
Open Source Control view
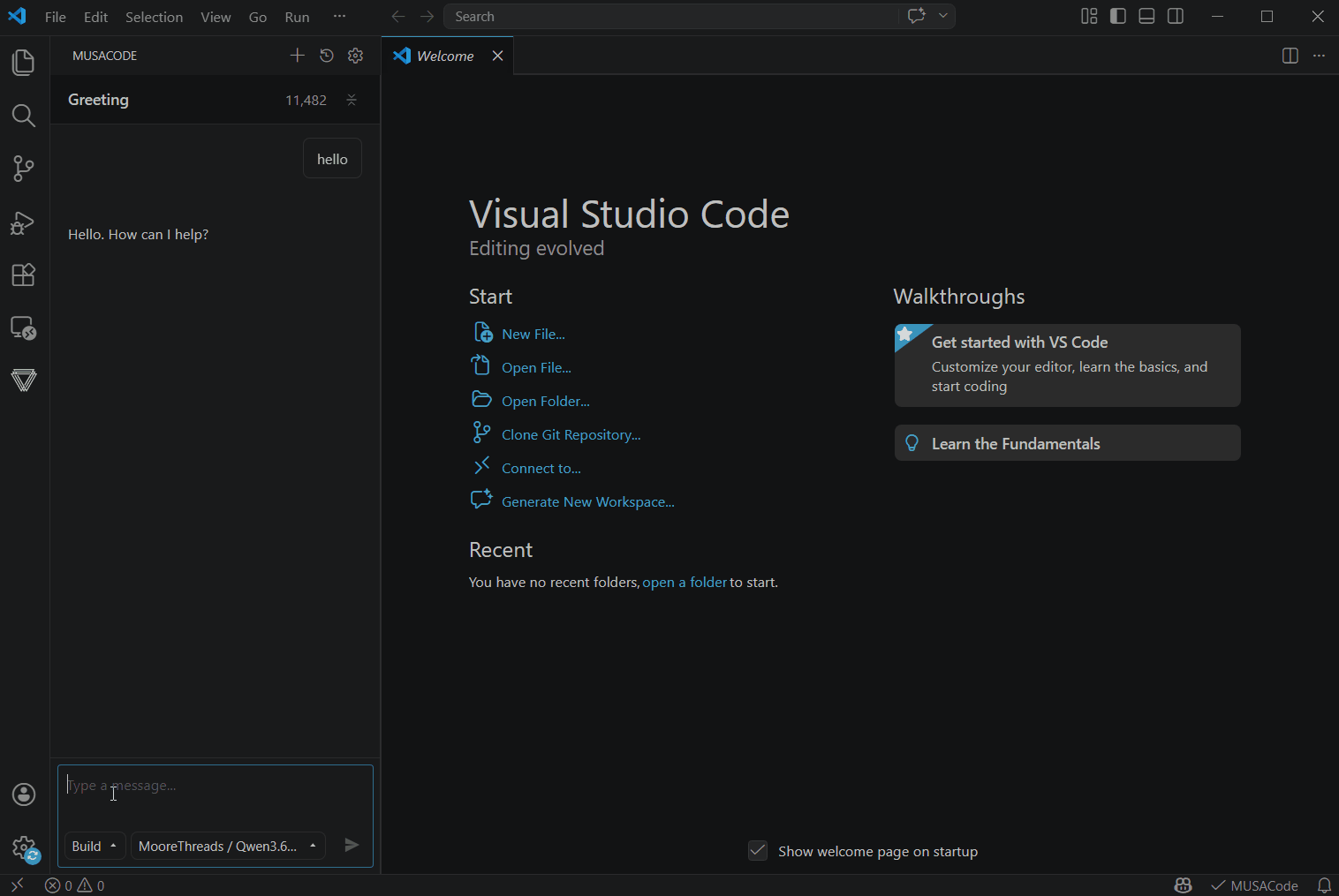[24, 169]
